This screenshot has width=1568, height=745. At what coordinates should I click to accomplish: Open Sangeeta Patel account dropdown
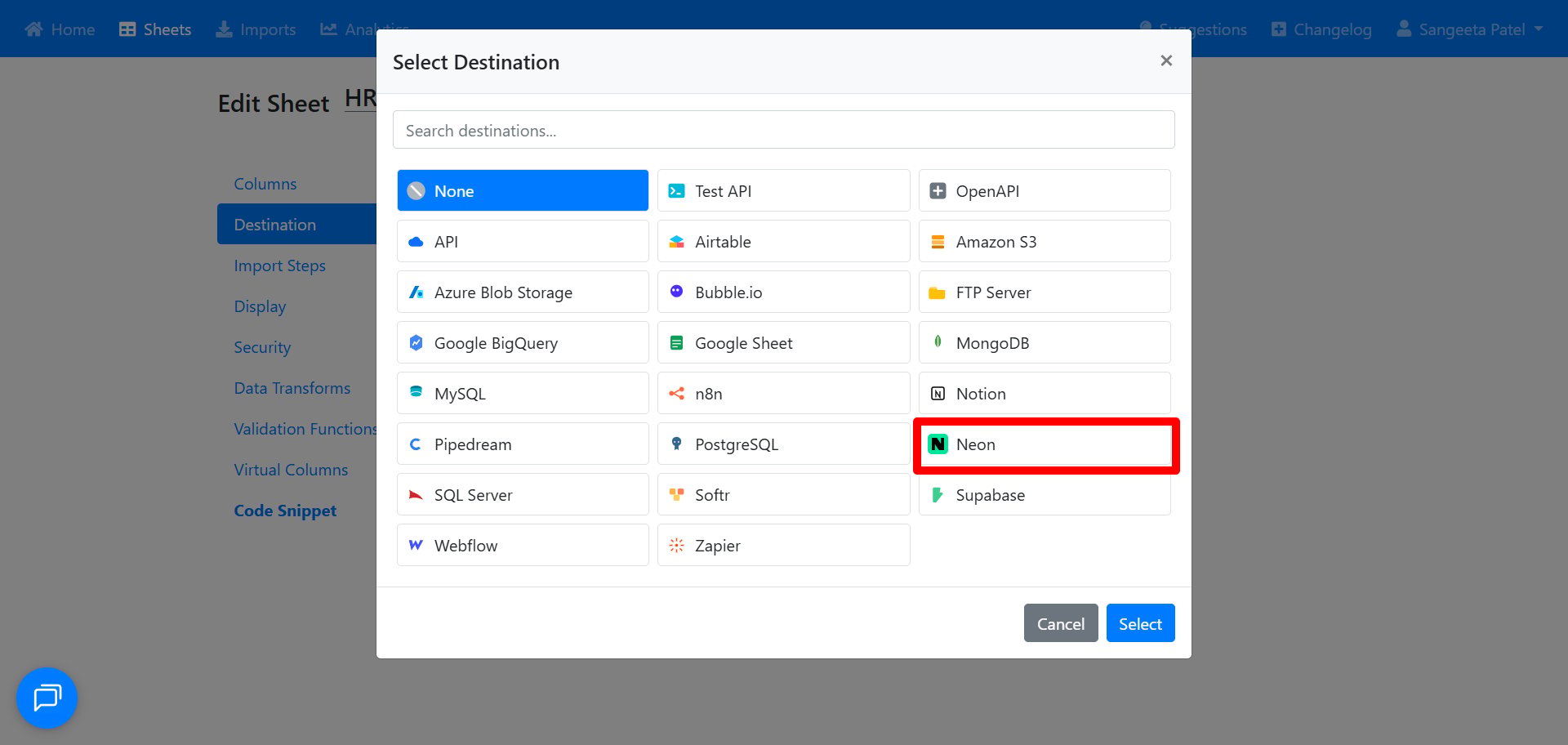[1469, 29]
